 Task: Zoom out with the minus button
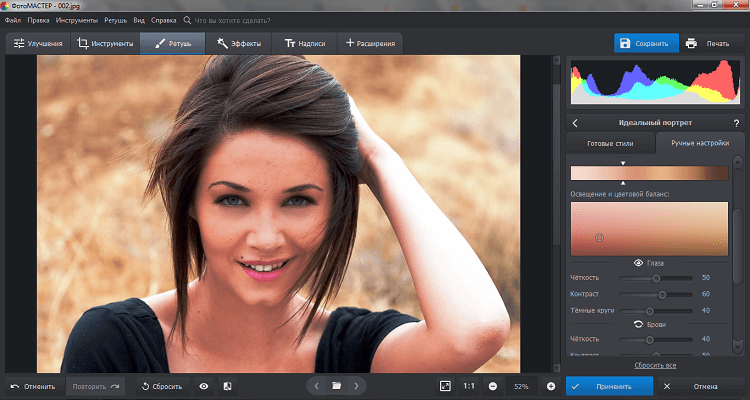[x=493, y=386]
